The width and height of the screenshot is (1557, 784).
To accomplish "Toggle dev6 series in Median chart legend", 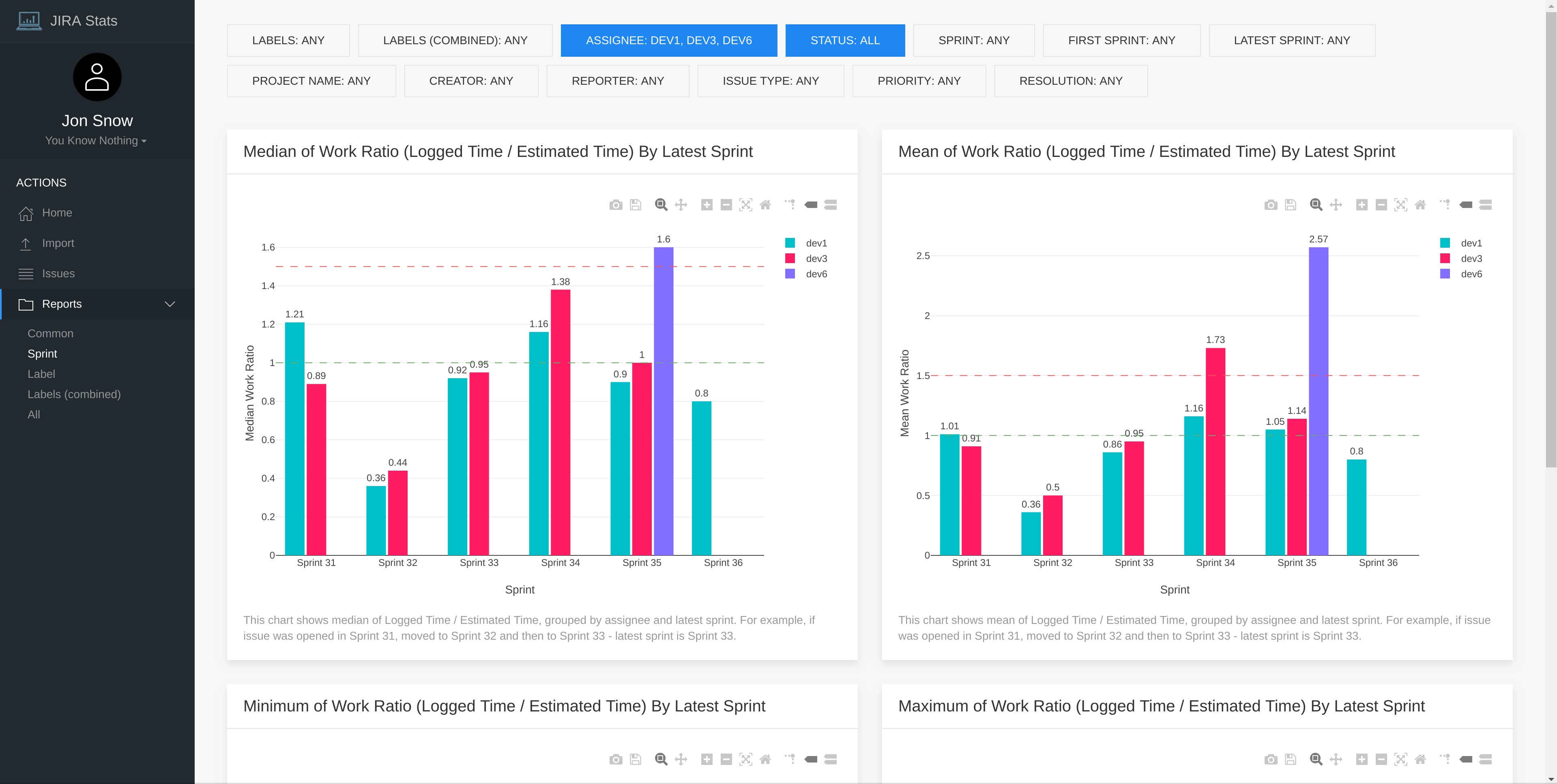I will click(816, 274).
